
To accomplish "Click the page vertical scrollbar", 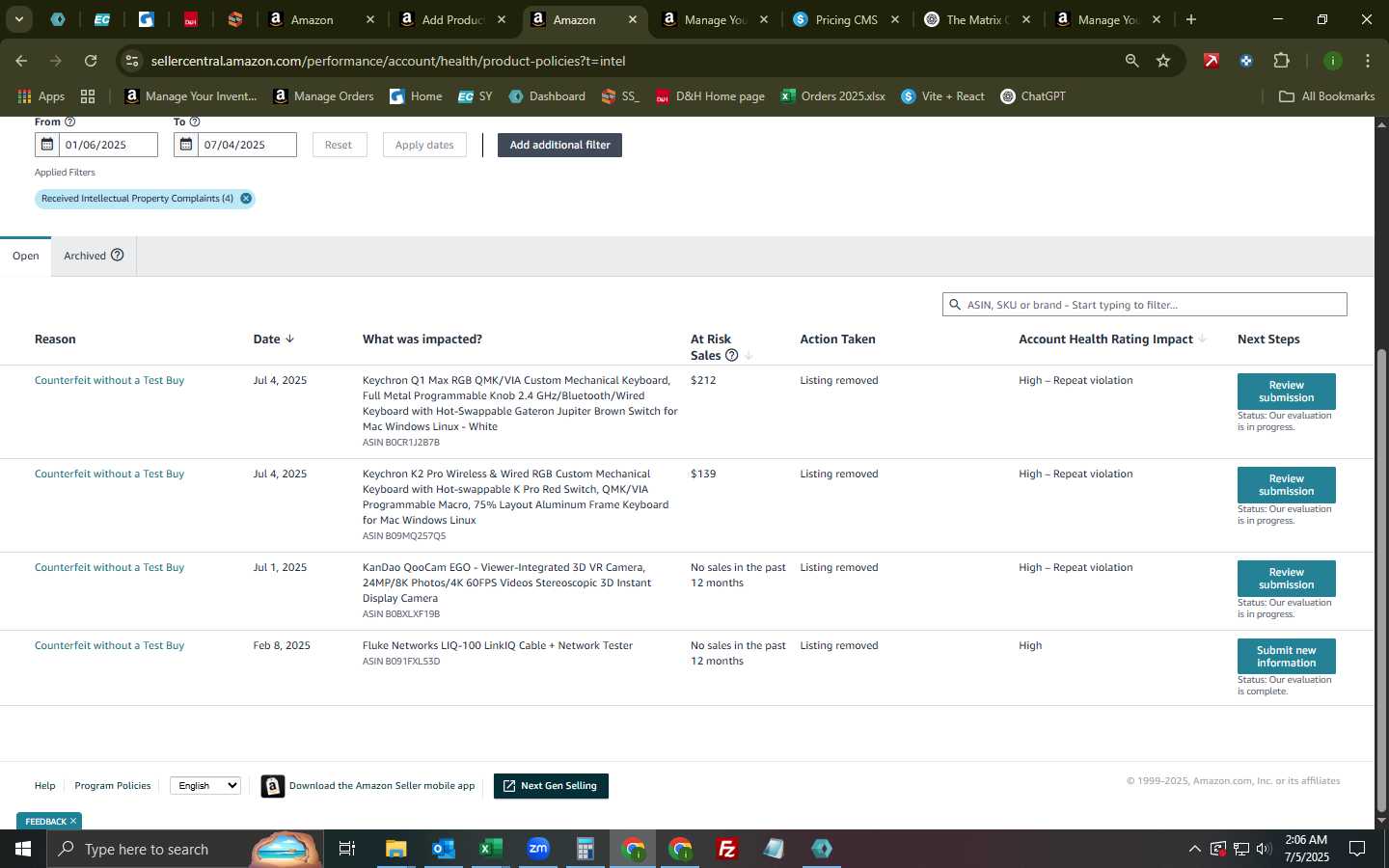I will [x=1381, y=579].
